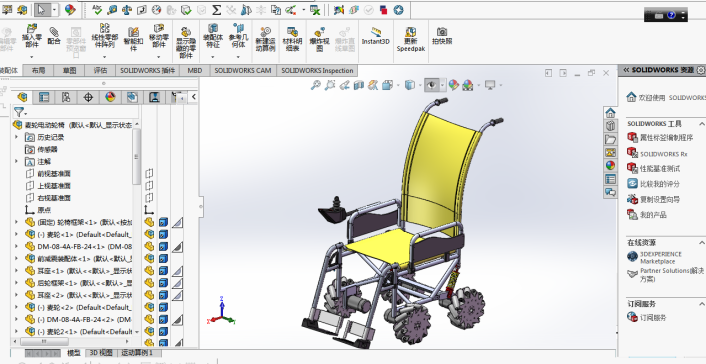The width and height of the screenshot is (706, 364).
Task: Open the SOLIDWORKS Inspection tab
Action: pos(317,70)
